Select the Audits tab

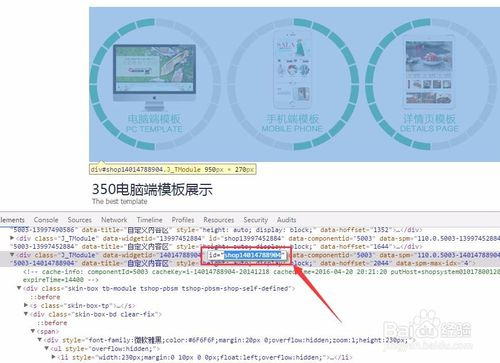coord(287,220)
